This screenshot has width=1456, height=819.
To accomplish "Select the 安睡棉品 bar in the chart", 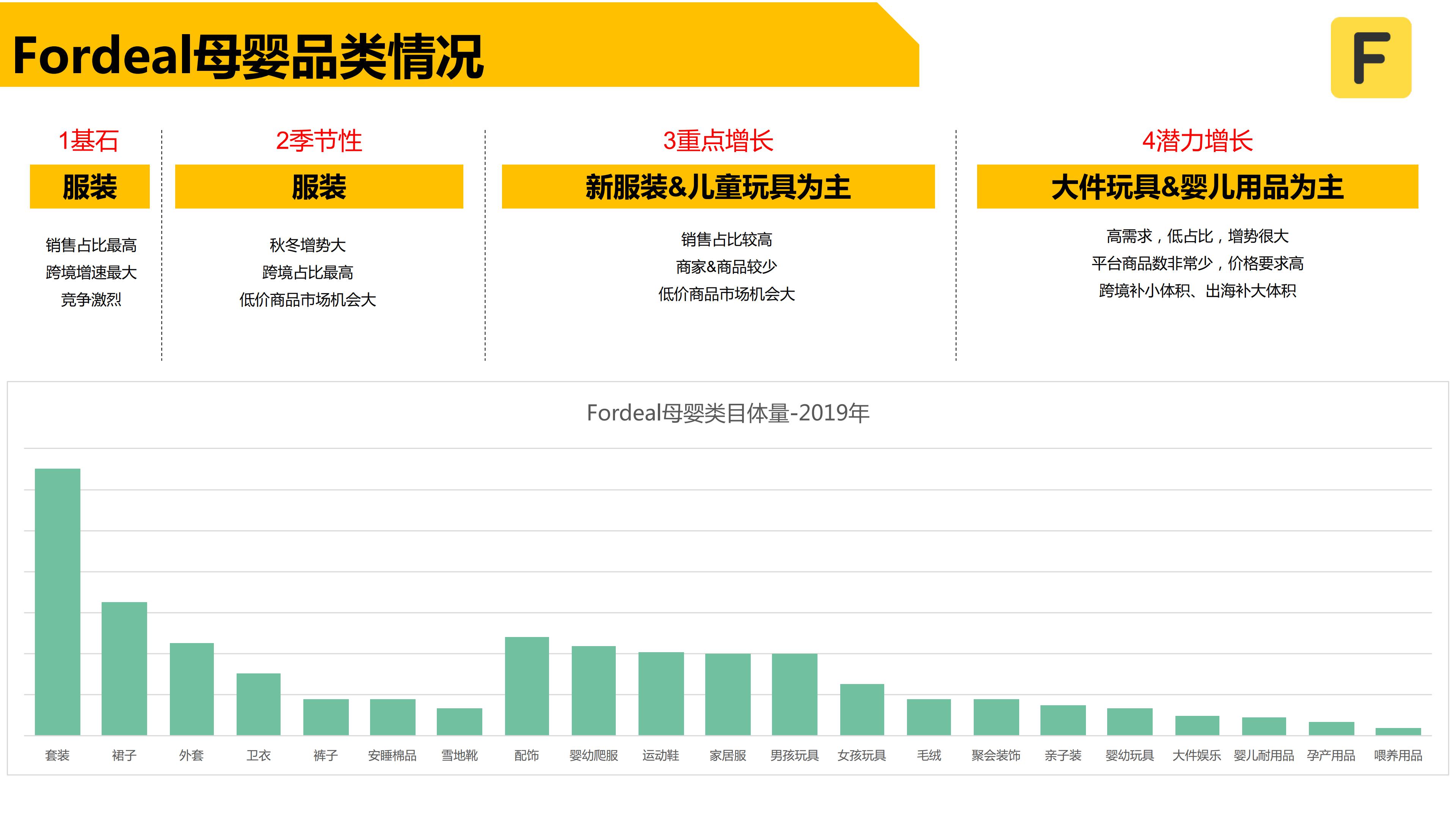I will 392,717.
